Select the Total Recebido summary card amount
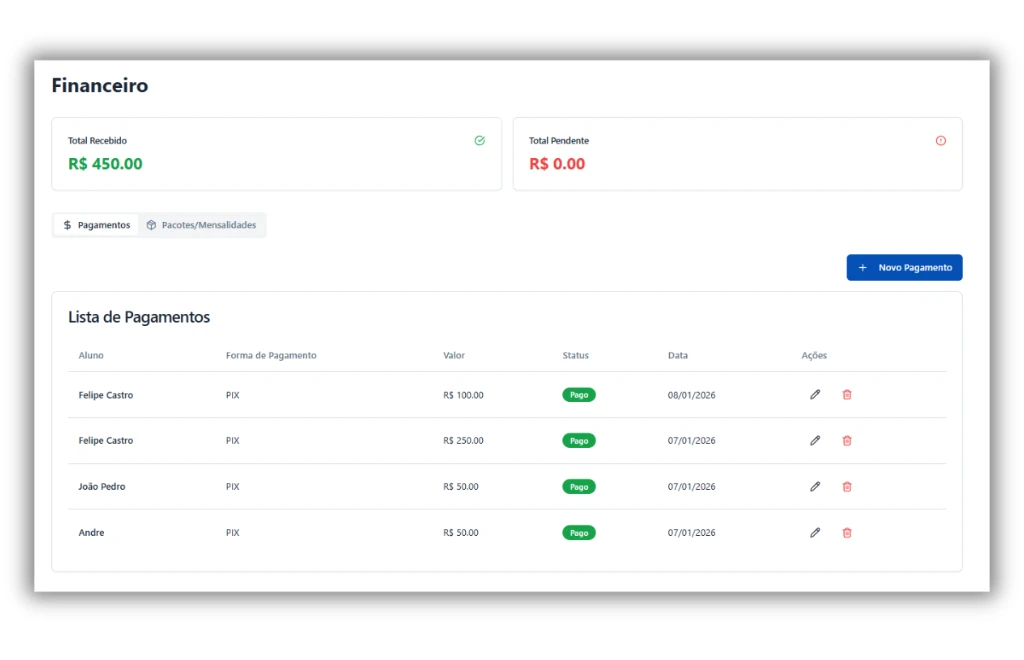The width and height of the screenshot is (1024, 660). (105, 164)
